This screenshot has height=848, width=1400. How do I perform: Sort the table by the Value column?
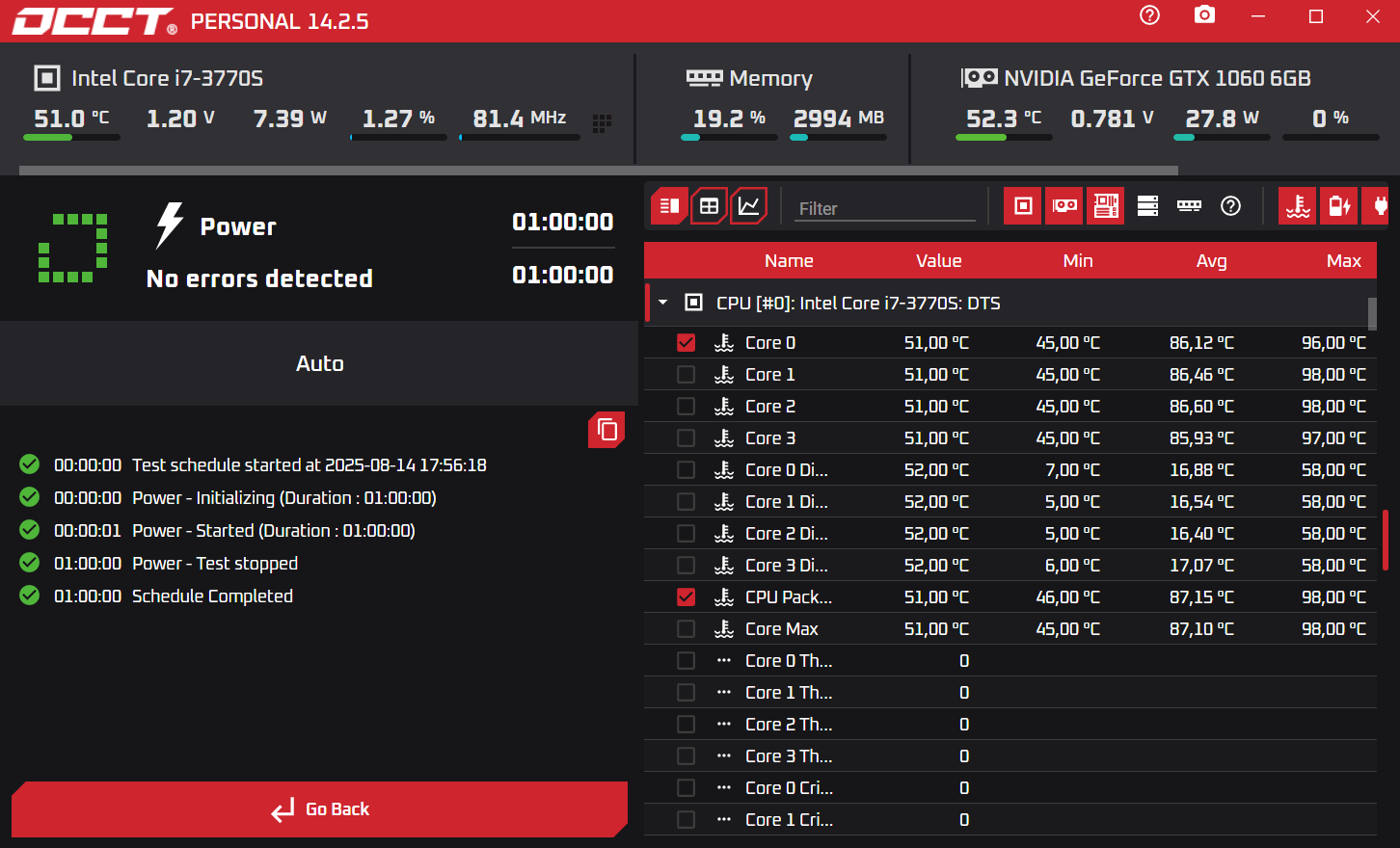pos(938,260)
